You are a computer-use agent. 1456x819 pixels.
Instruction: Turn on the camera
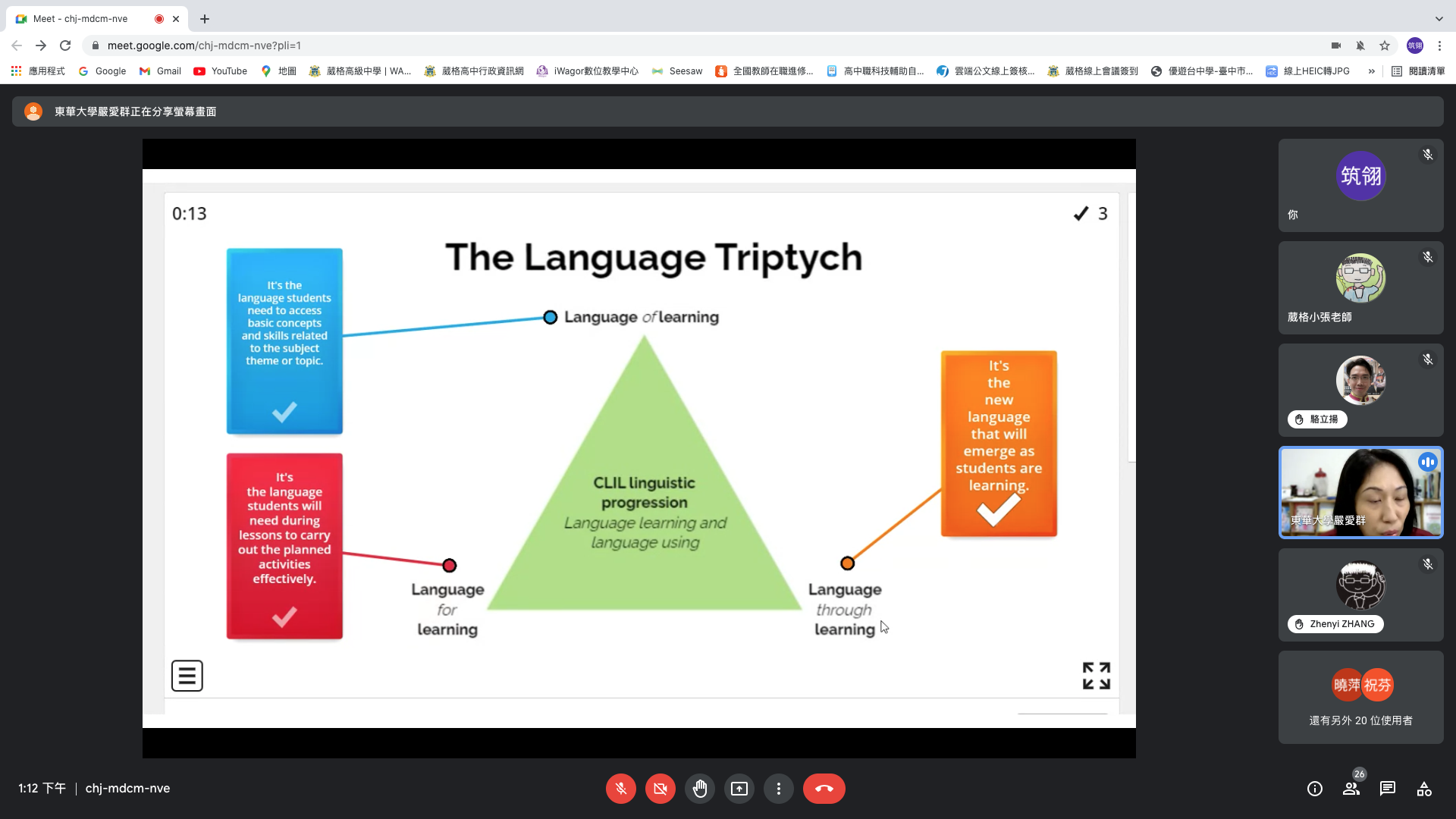660,789
